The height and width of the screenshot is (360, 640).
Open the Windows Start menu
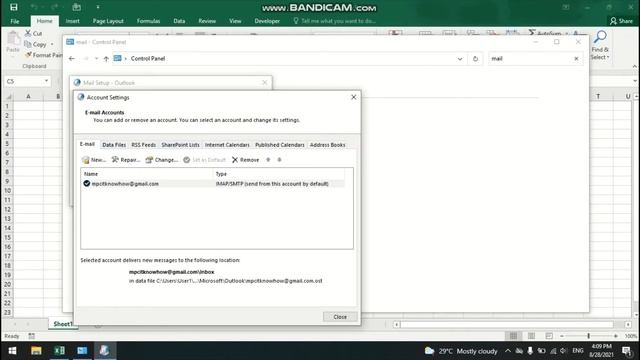click(12, 351)
